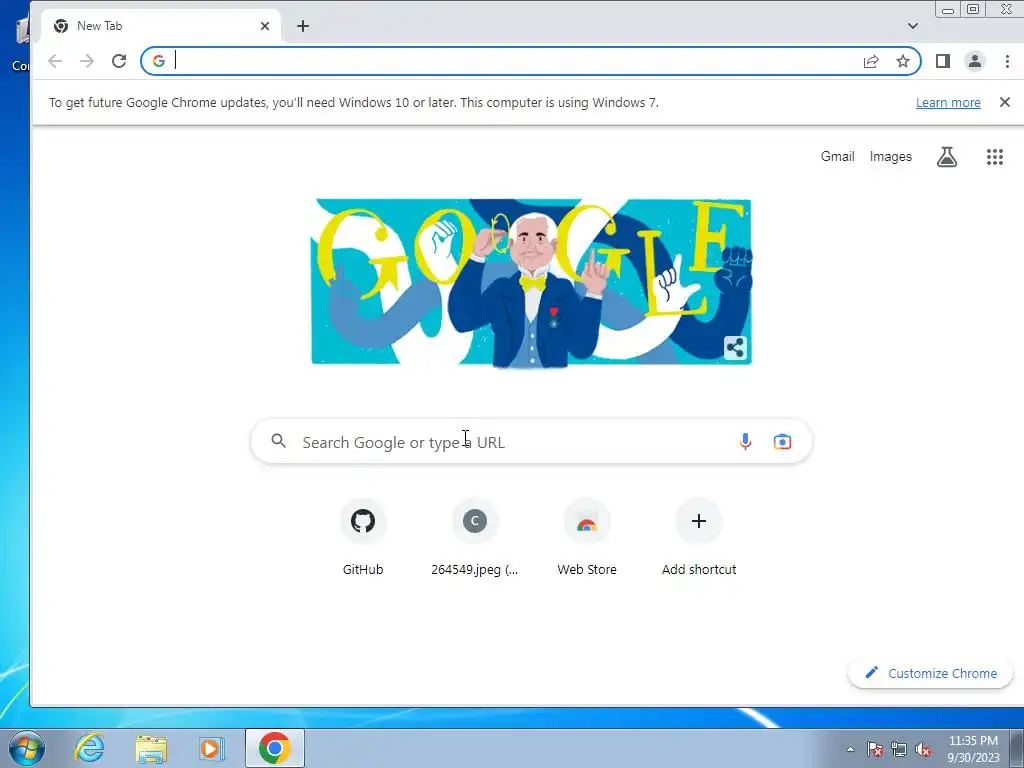Add a new shortcut tile

click(699, 537)
